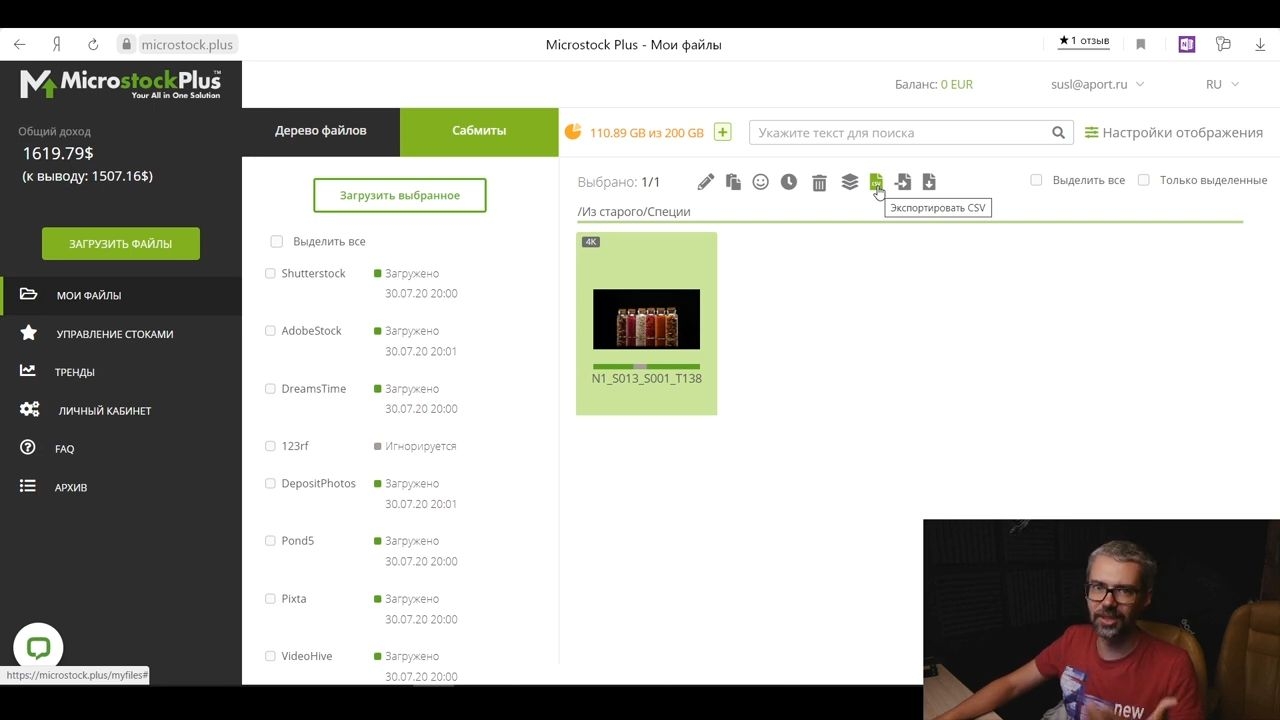This screenshot has width=1280, height=720.
Task: Reload the page with the refresh icon
Action: [x=93, y=44]
